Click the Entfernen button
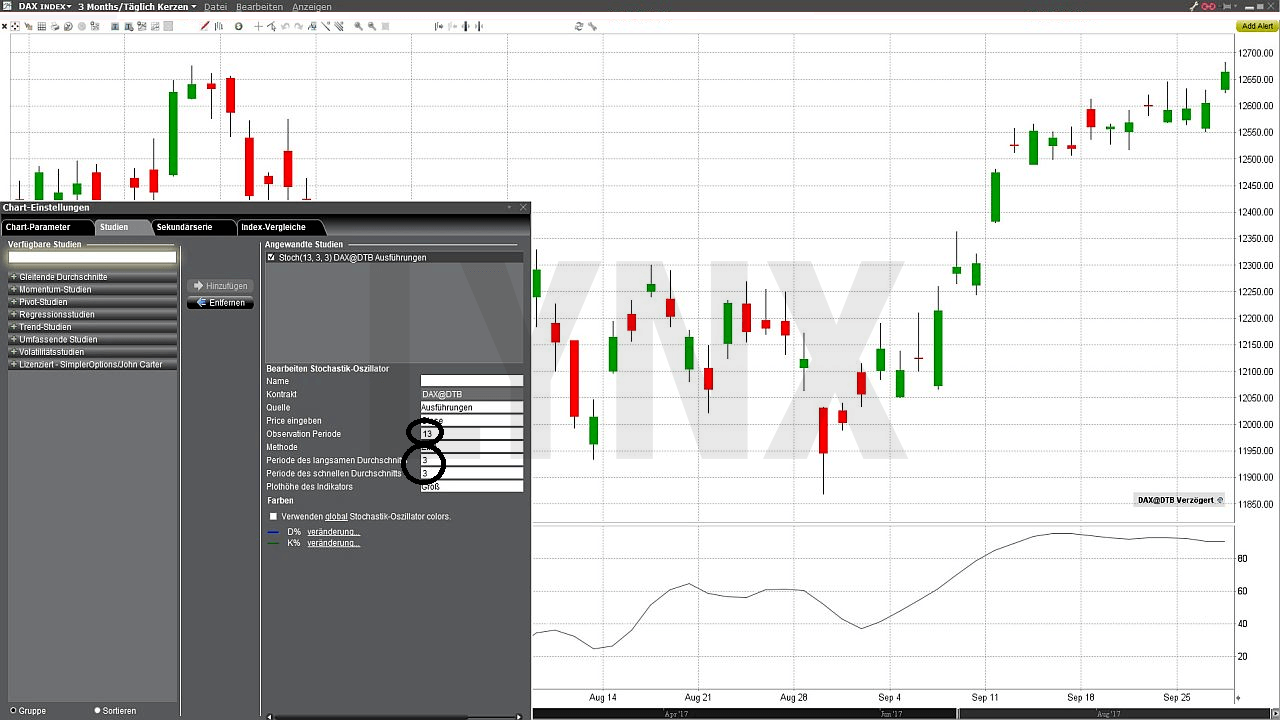 220,303
